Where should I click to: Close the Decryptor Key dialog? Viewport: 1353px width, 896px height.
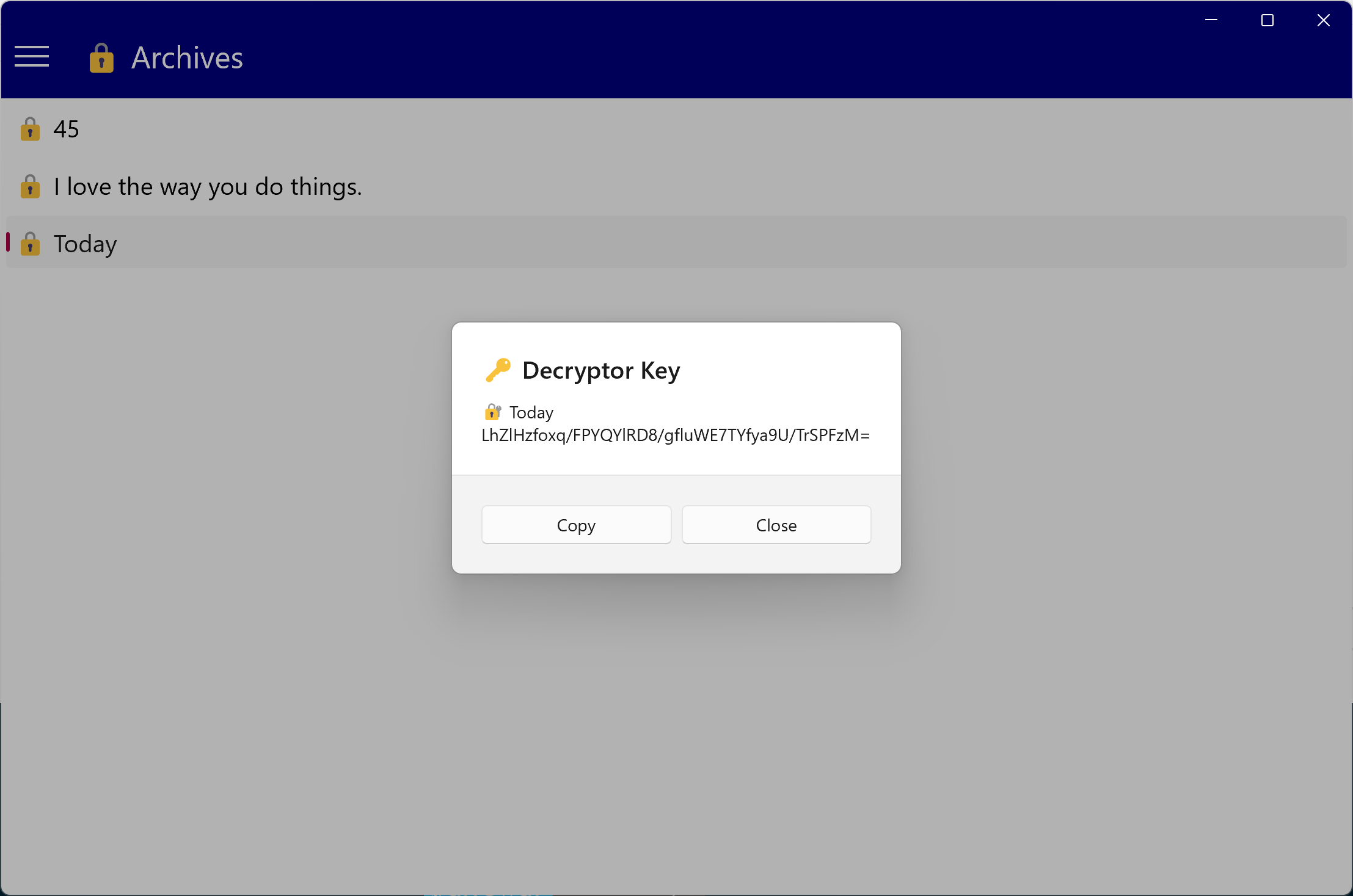776,525
